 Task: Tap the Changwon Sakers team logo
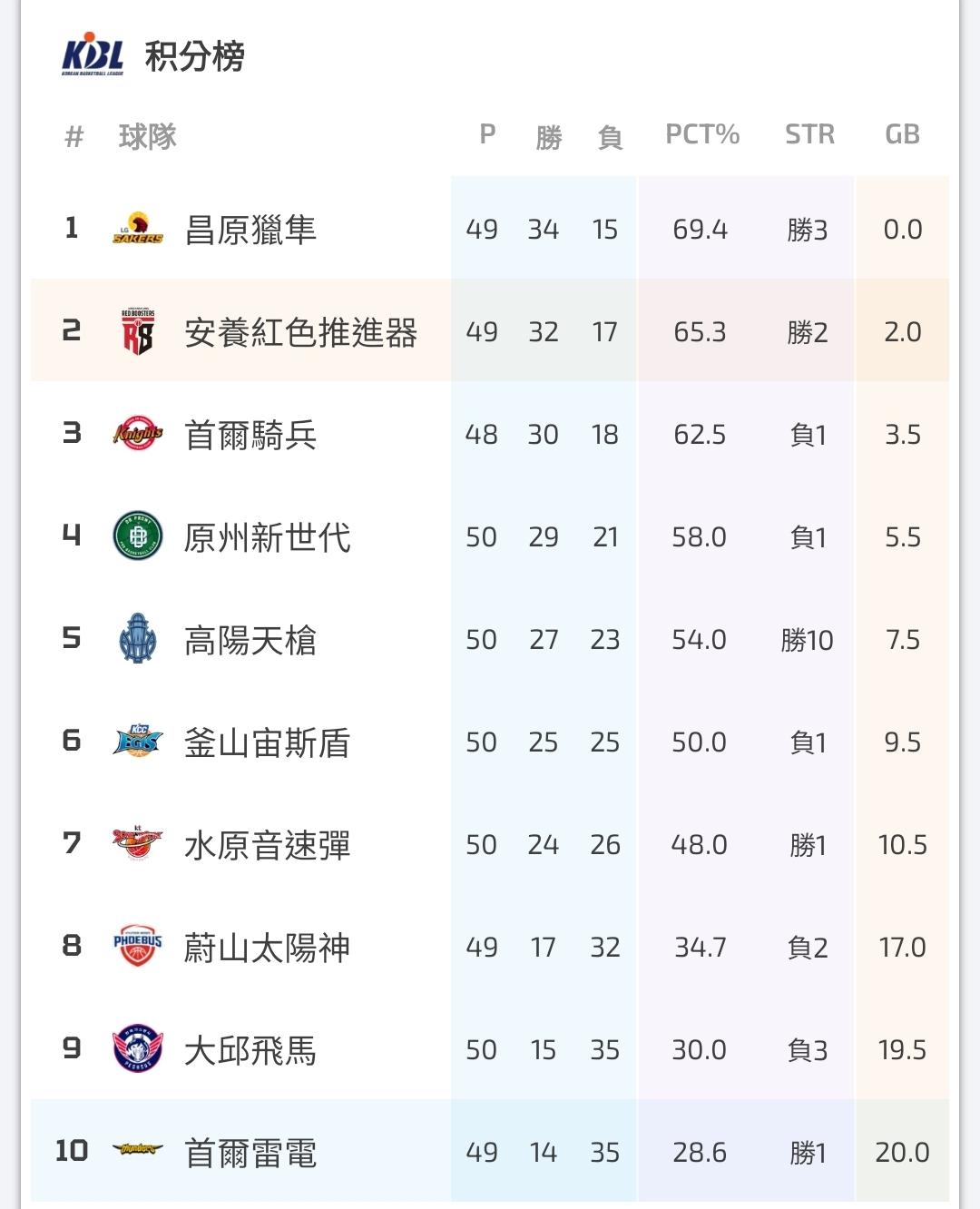coord(138,229)
